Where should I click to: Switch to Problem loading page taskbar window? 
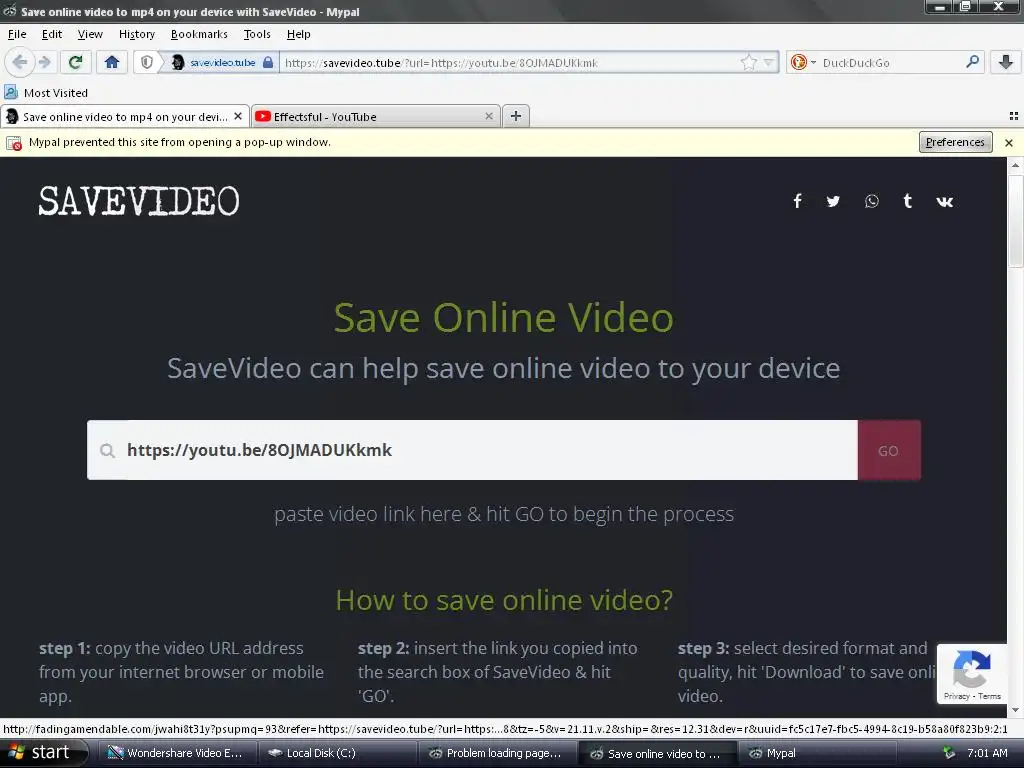pyautogui.click(x=498, y=753)
